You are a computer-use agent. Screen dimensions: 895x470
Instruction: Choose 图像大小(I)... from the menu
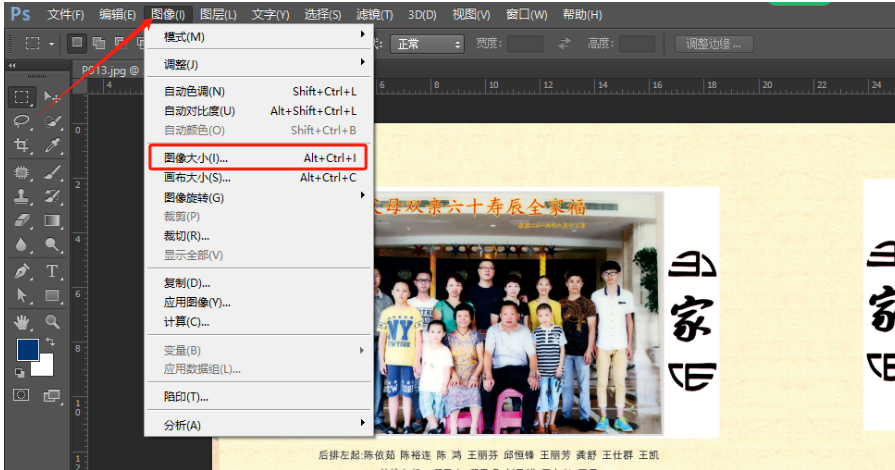point(259,158)
